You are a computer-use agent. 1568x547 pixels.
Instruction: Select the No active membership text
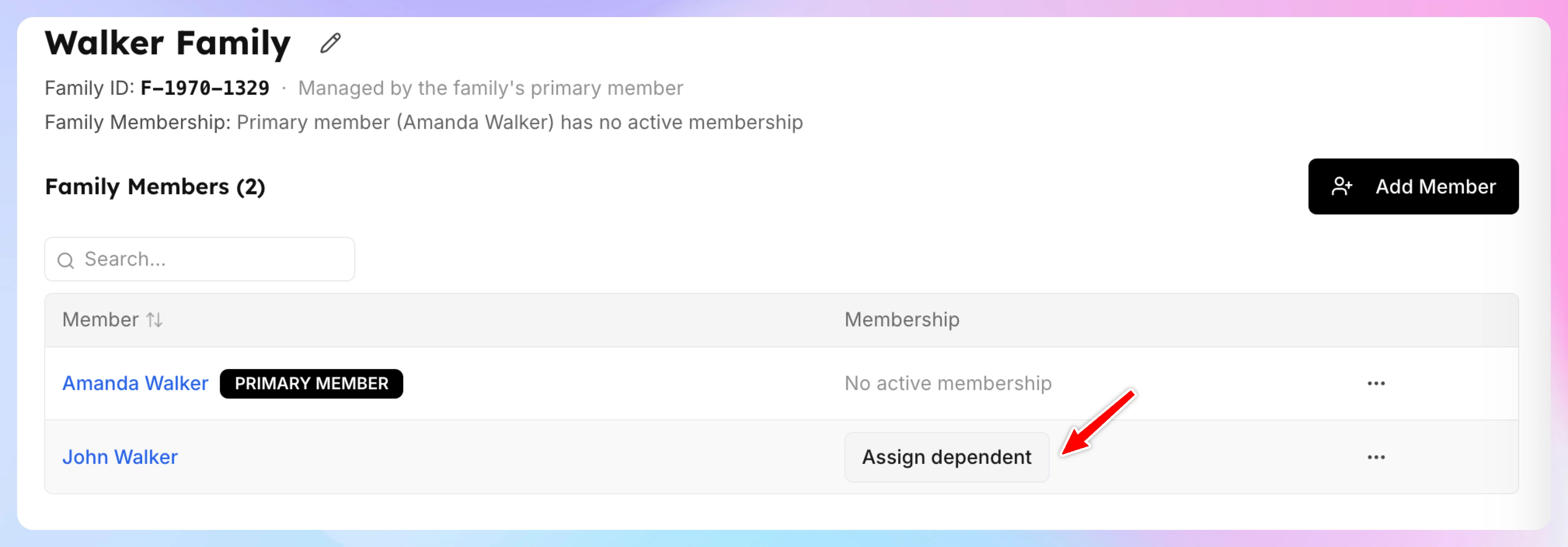pos(948,383)
